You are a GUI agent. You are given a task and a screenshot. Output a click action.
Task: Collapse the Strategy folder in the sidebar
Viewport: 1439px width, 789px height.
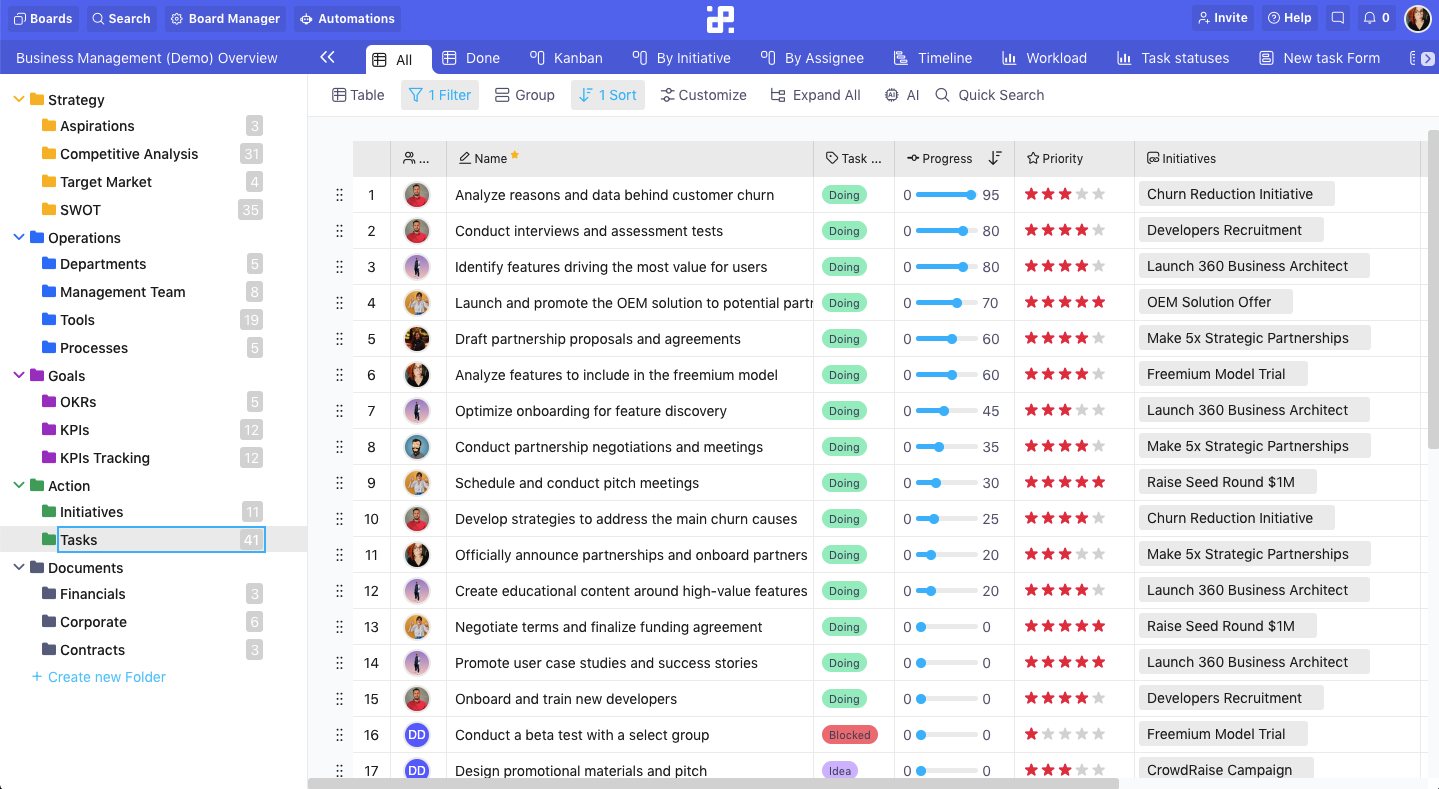point(17,99)
